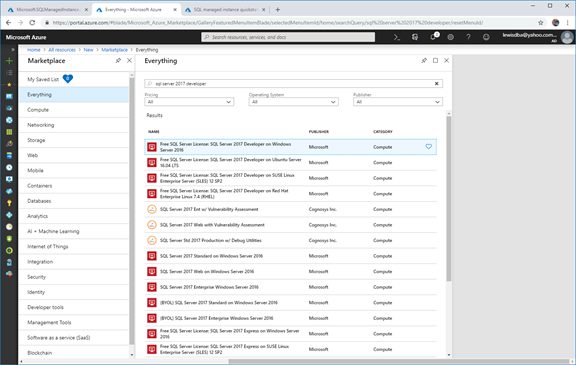
Task: Go to New breadcrumb
Action: [x=88, y=50]
